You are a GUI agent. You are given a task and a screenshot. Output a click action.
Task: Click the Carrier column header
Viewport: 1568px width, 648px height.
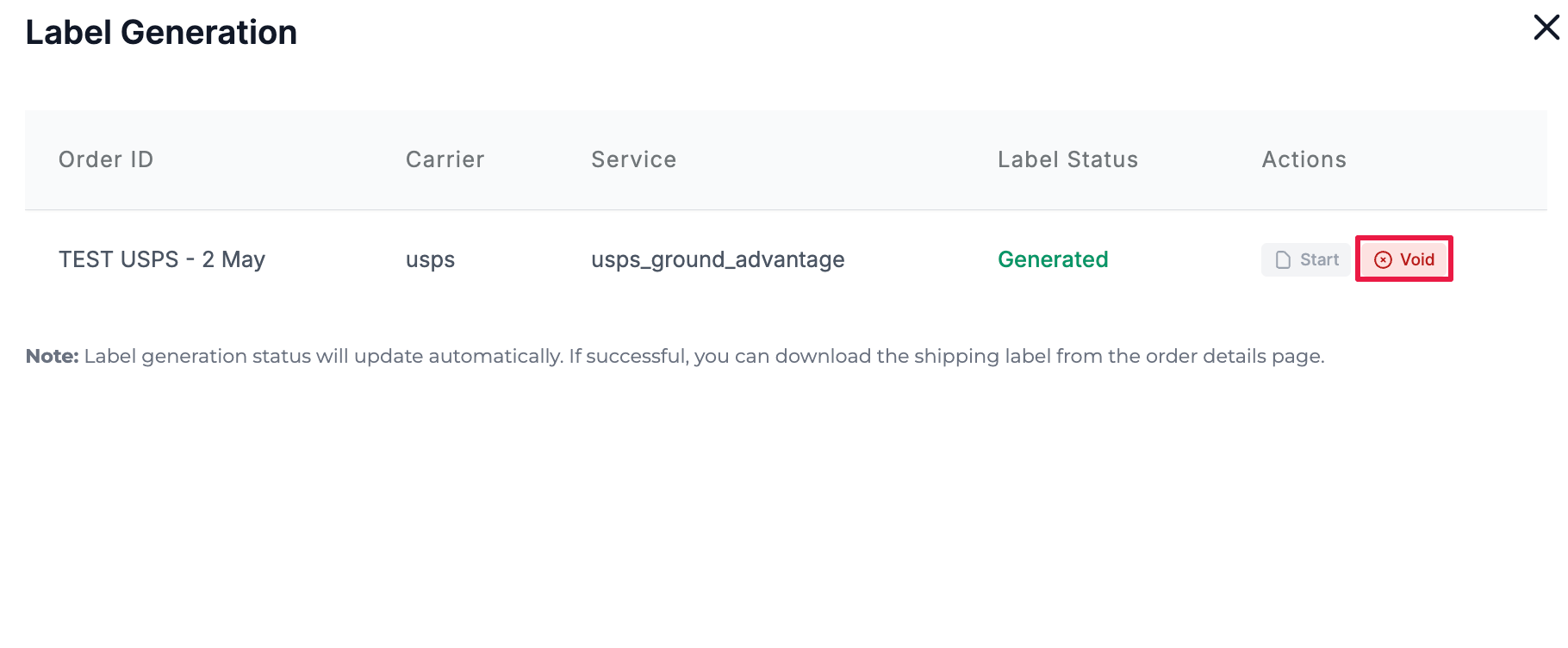445,159
